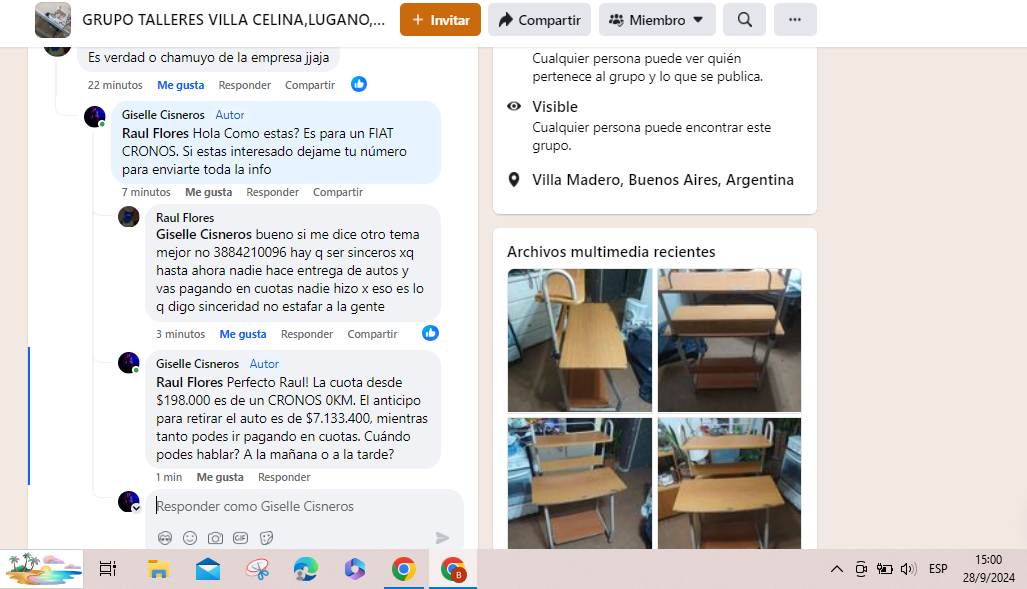Attach a photo with the camera icon
The height and width of the screenshot is (589, 1027).
pos(215,538)
